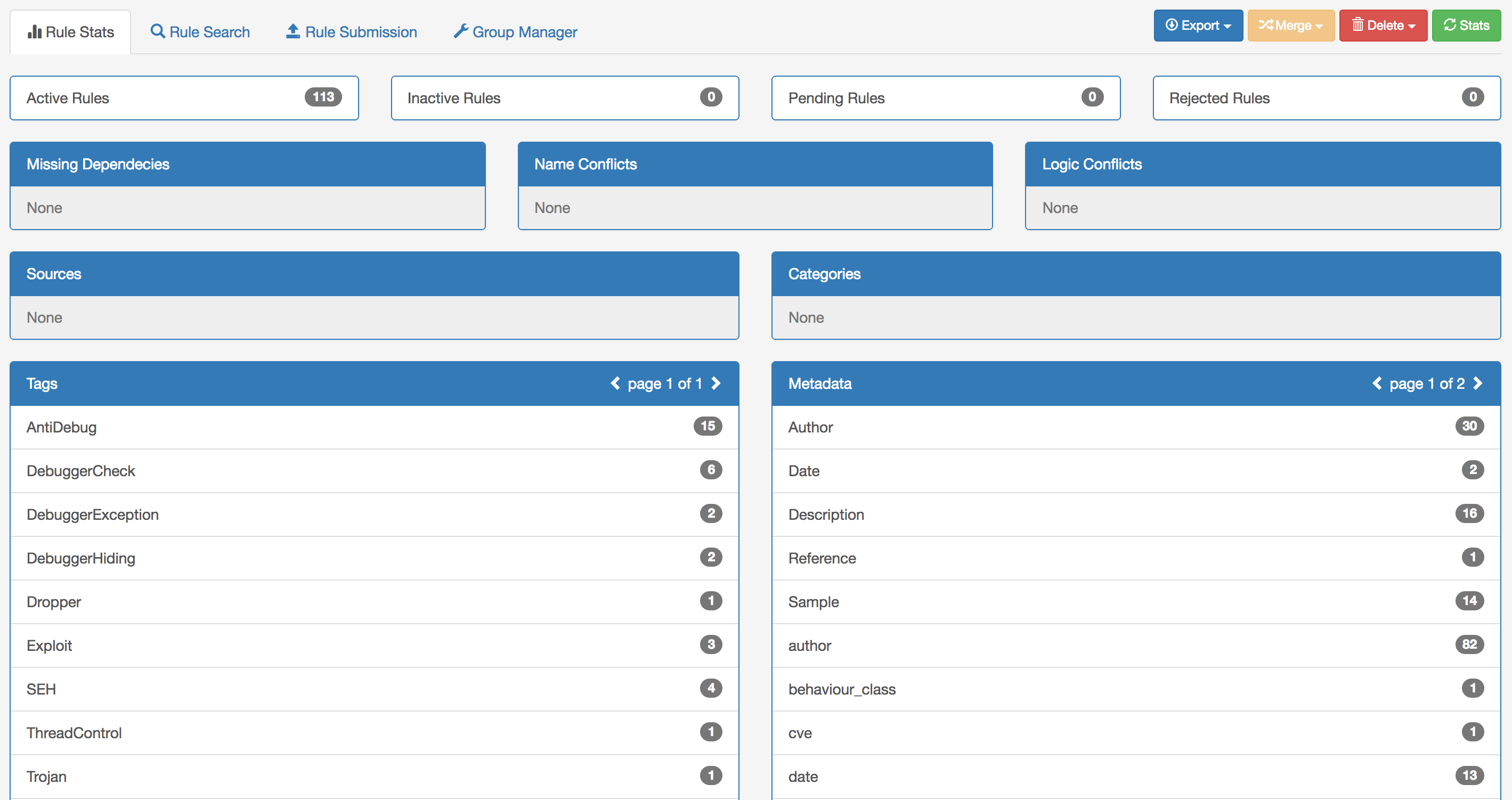Refresh statistics with the green Stats button
1512x800 pixels.
point(1466,25)
